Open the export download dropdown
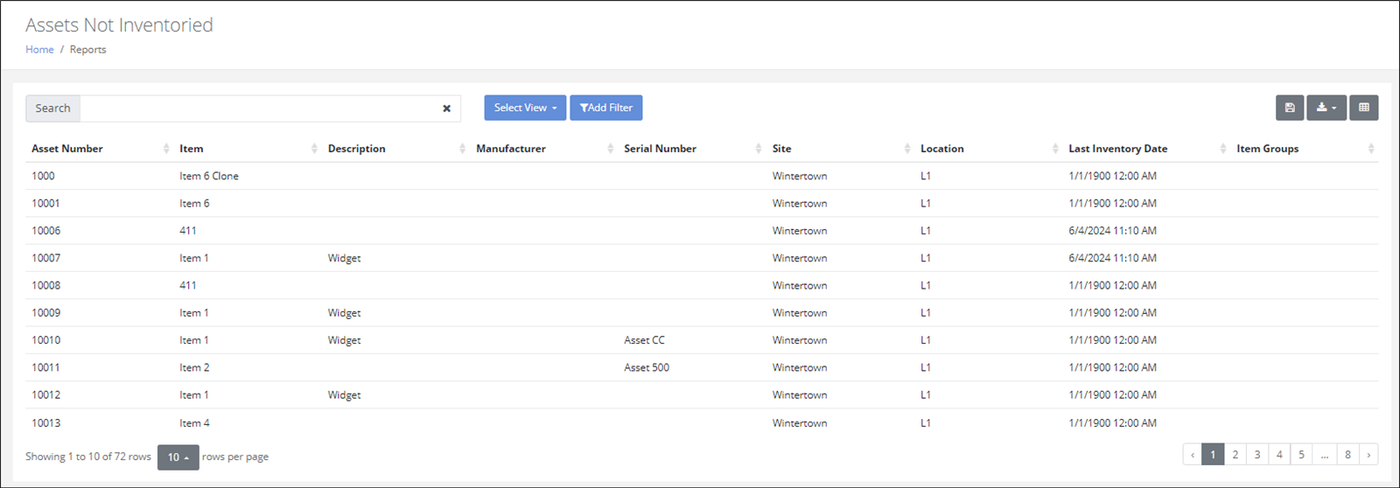1400x488 pixels. click(1327, 108)
